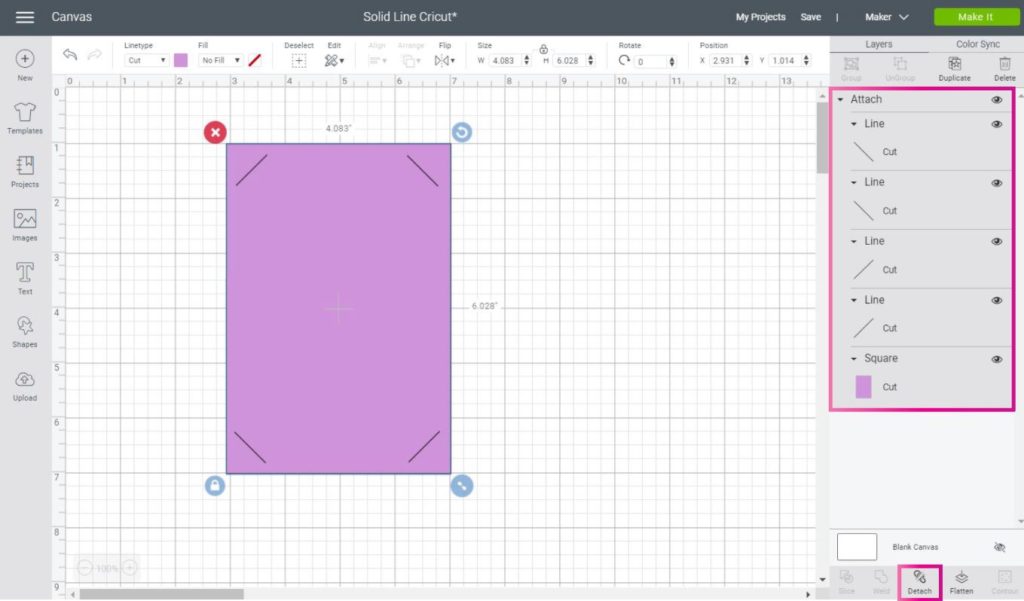Open the Linetype dropdown

[x=147, y=60]
